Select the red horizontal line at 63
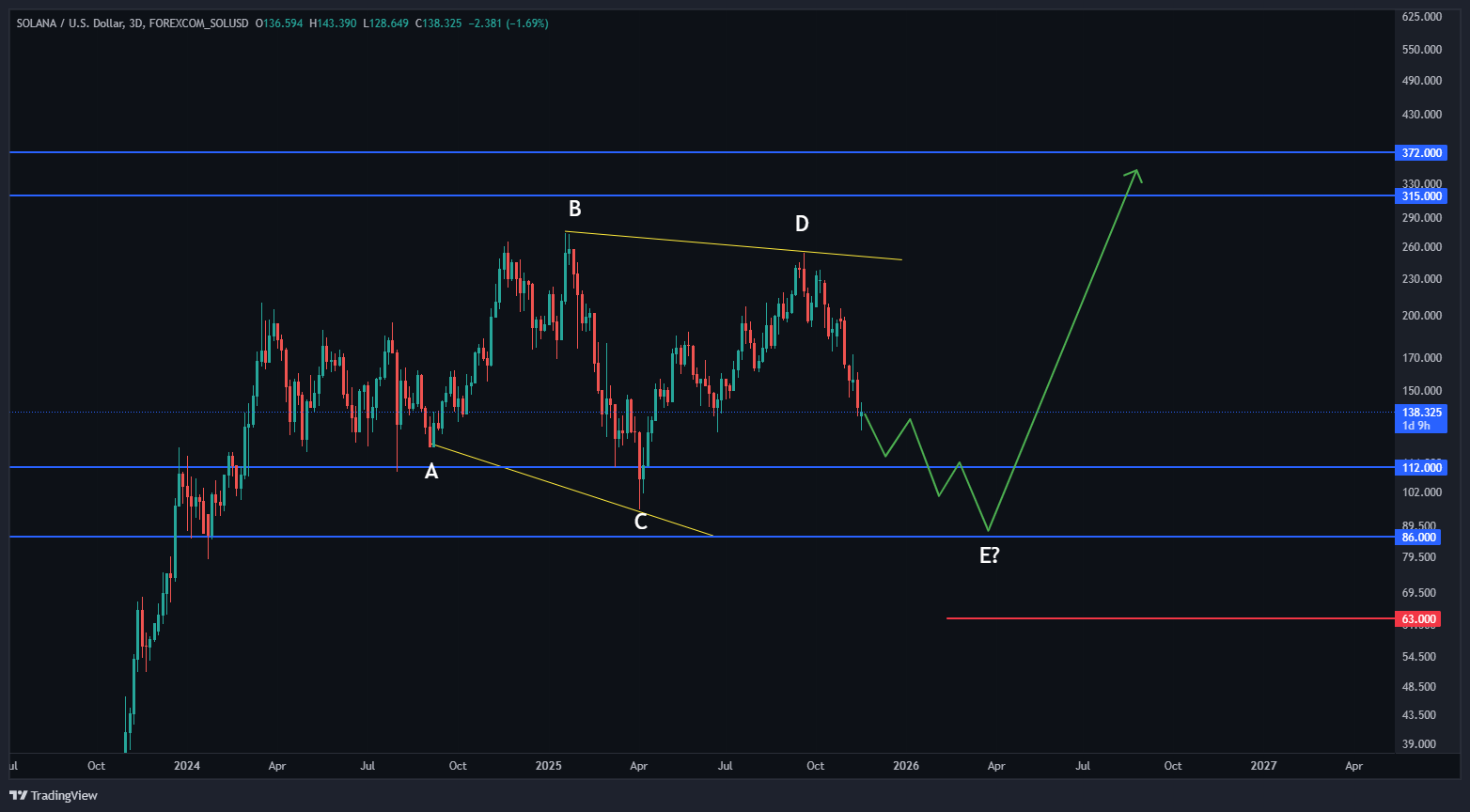The width and height of the screenshot is (1470, 812). tap(1128, 618)
